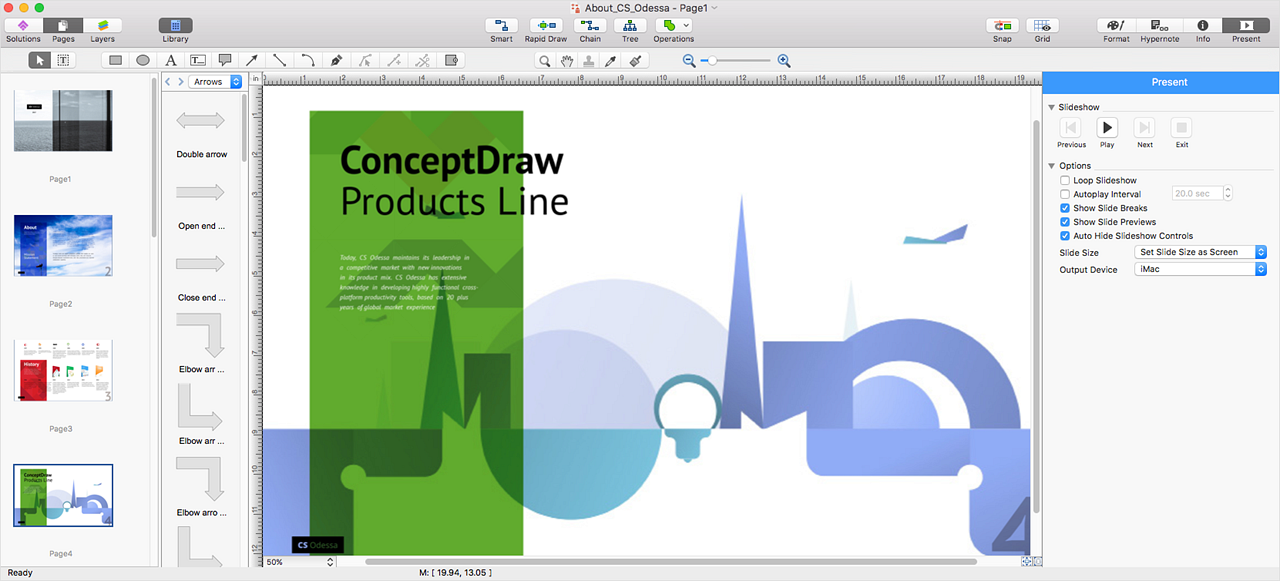
Task: Toggle the Library panel
Action: click(175, 25)
